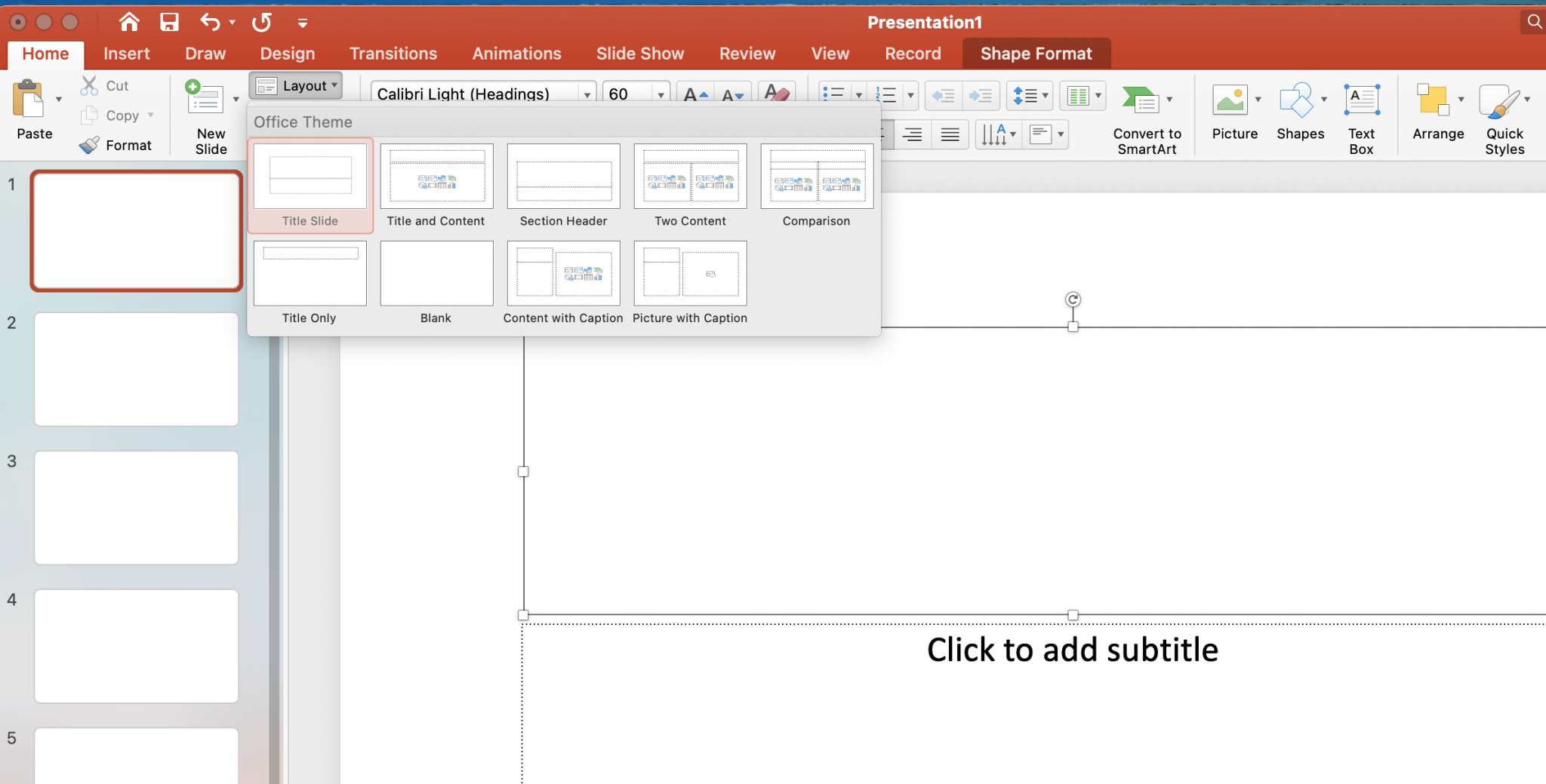Switch to the Insert tab
This screenshot has height=784, width=1546.
127,54
